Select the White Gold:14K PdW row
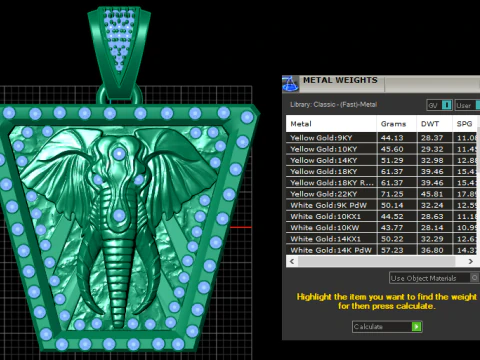 click(x=382, y=250)
